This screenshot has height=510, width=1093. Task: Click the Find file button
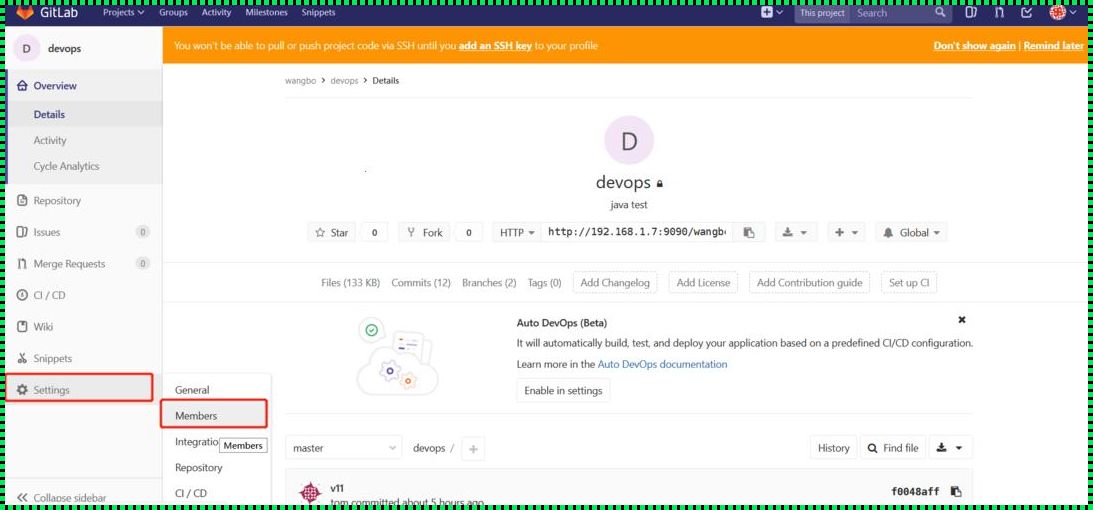pyautogui.click(x=893, y=448)
